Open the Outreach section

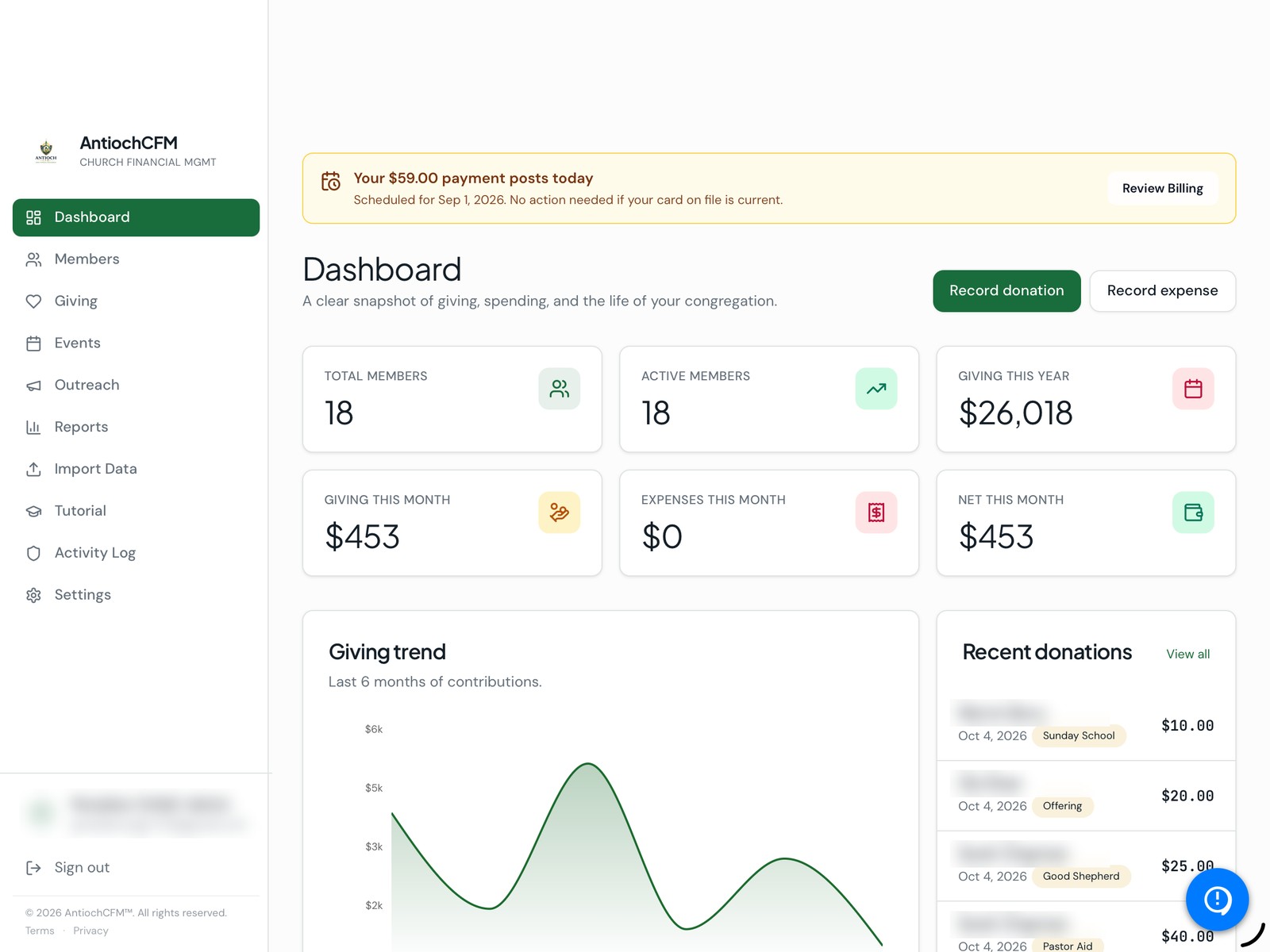(137, 386)
